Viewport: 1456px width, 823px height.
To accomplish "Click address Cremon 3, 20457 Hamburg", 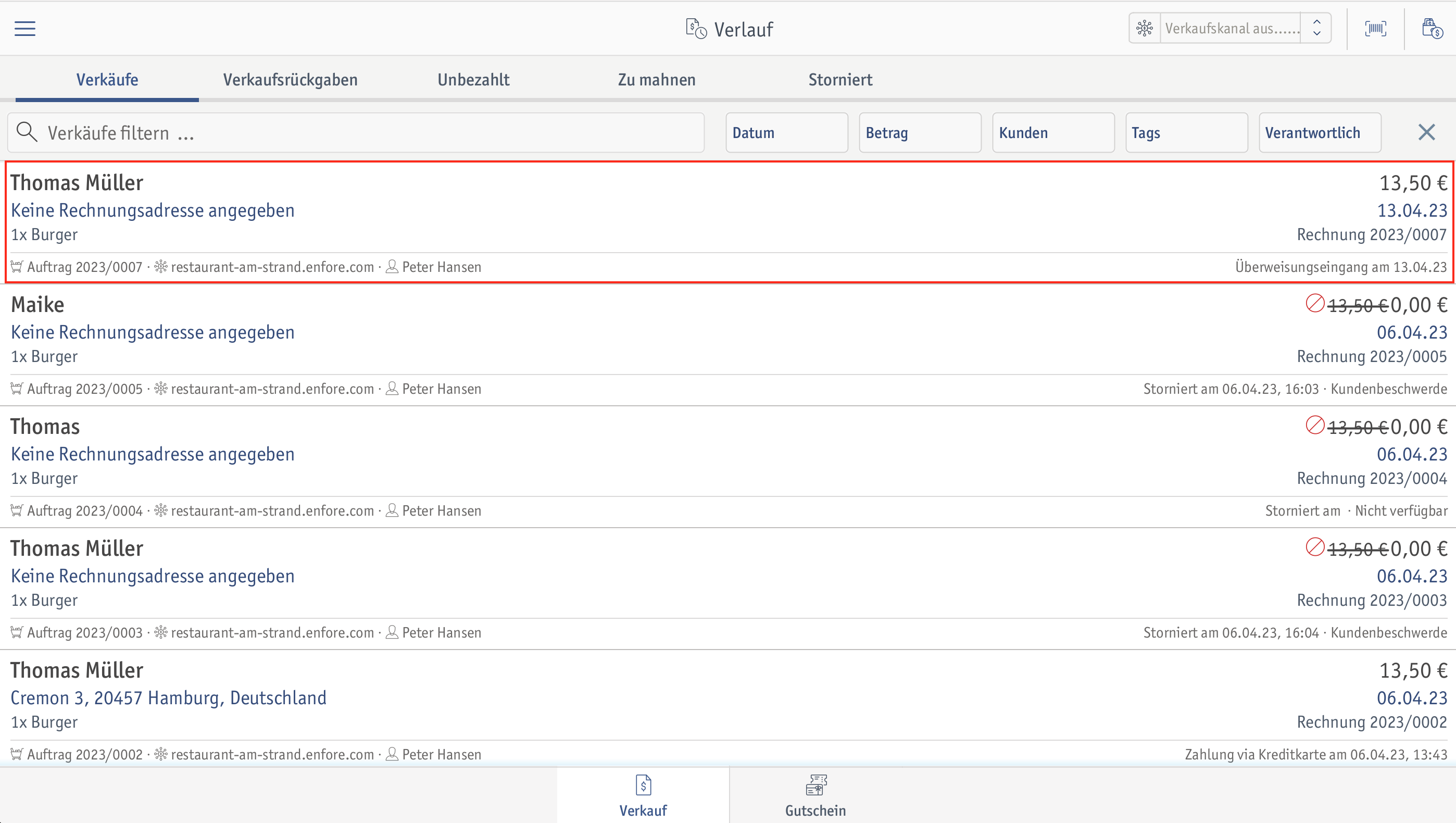I will coord(168,698).
